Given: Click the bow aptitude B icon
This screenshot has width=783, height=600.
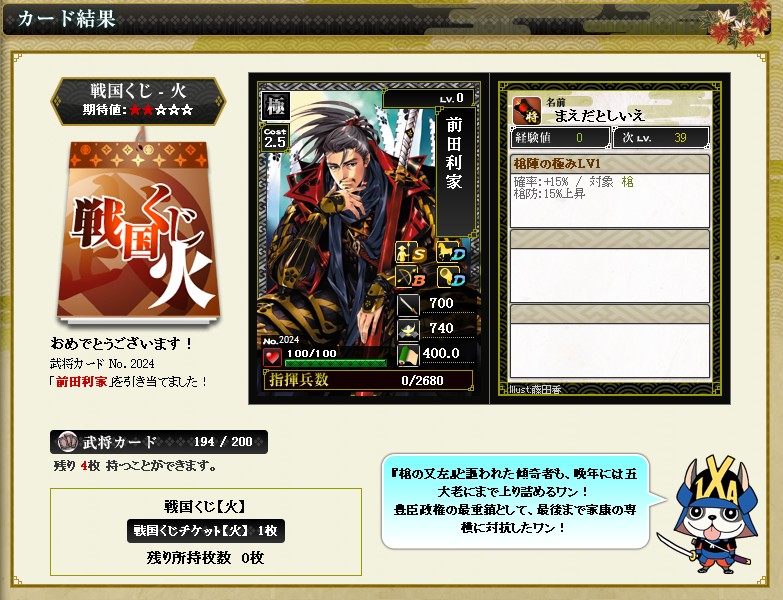Looking at the screenshot, I should (x=411, y=277).
